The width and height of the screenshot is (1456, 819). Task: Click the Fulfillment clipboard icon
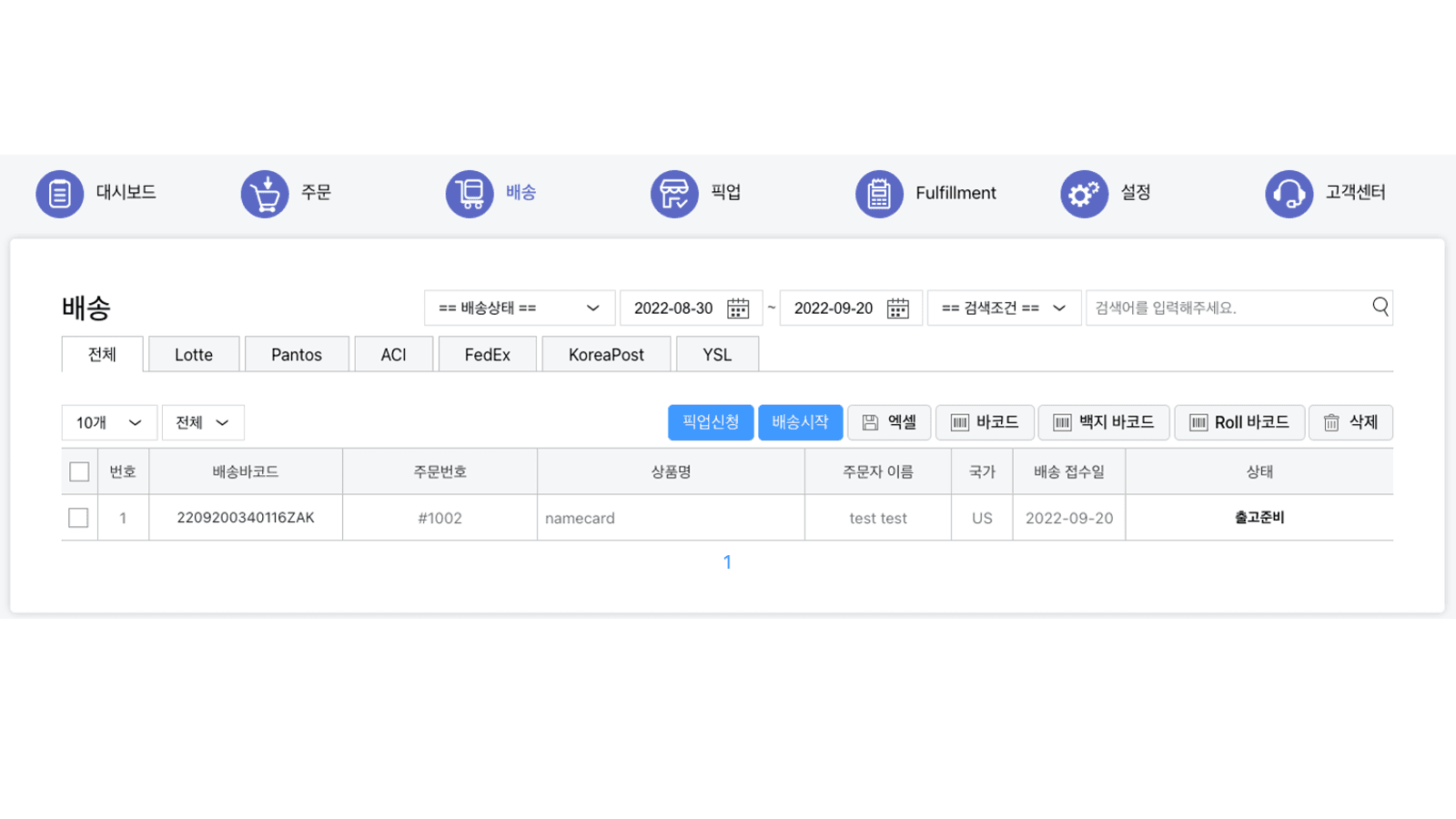click(878, 193)
